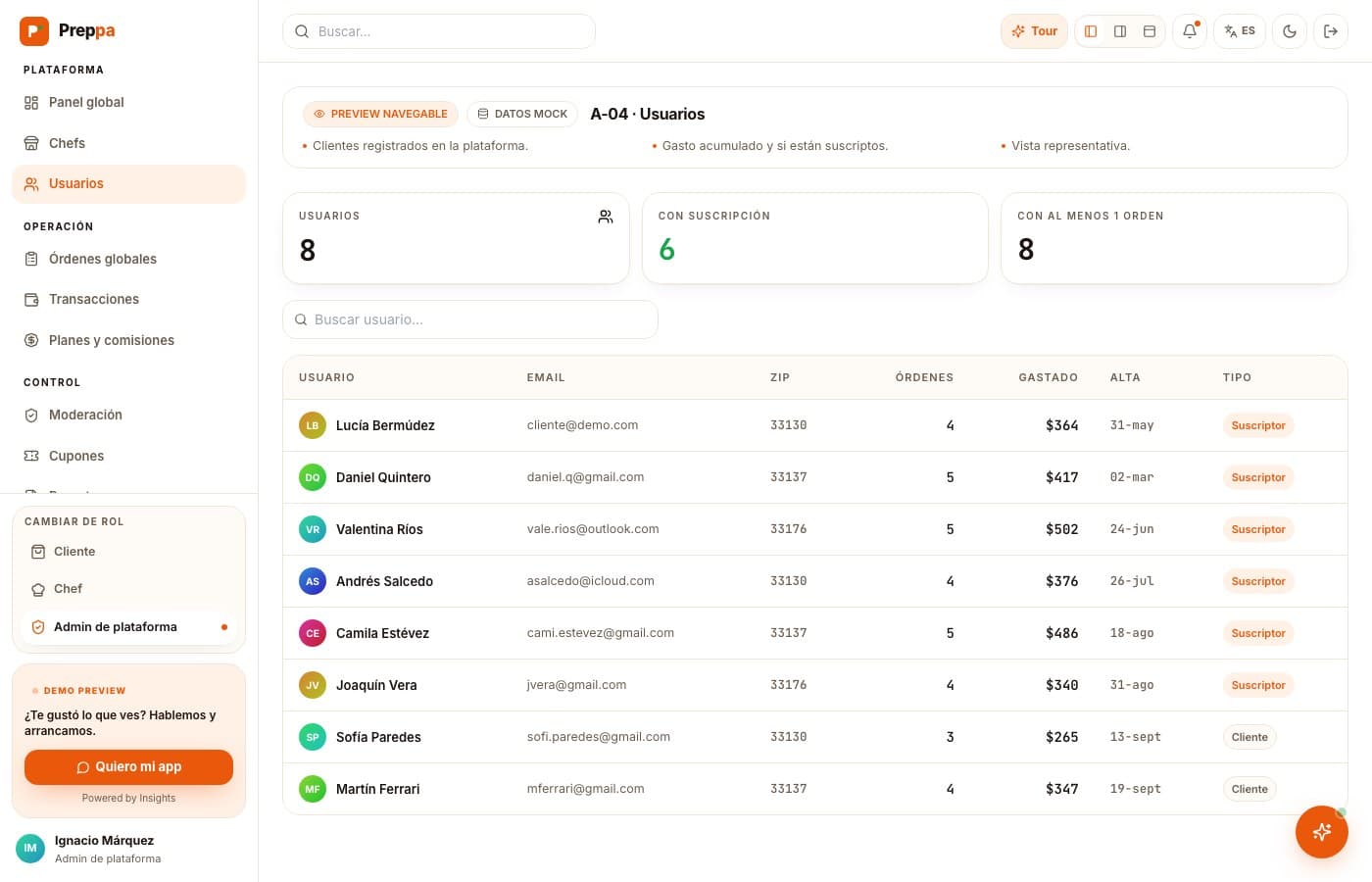1372x882 pixels.
Task: Click Andrés Salcedo AS avatar
Action: (x=313, y=581)
